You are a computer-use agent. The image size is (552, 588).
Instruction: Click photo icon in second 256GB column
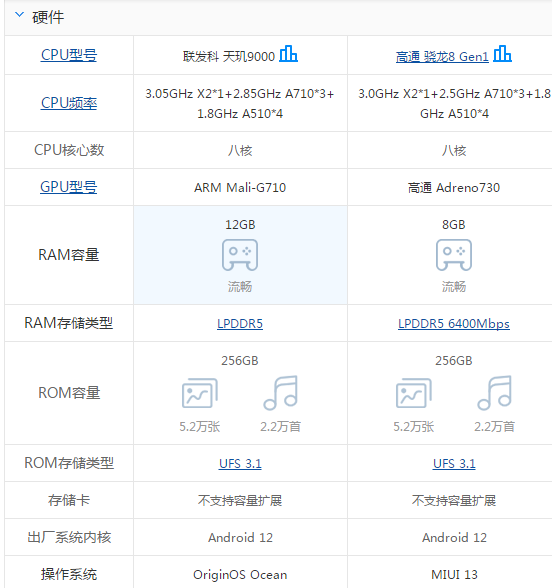click(414, 393)
